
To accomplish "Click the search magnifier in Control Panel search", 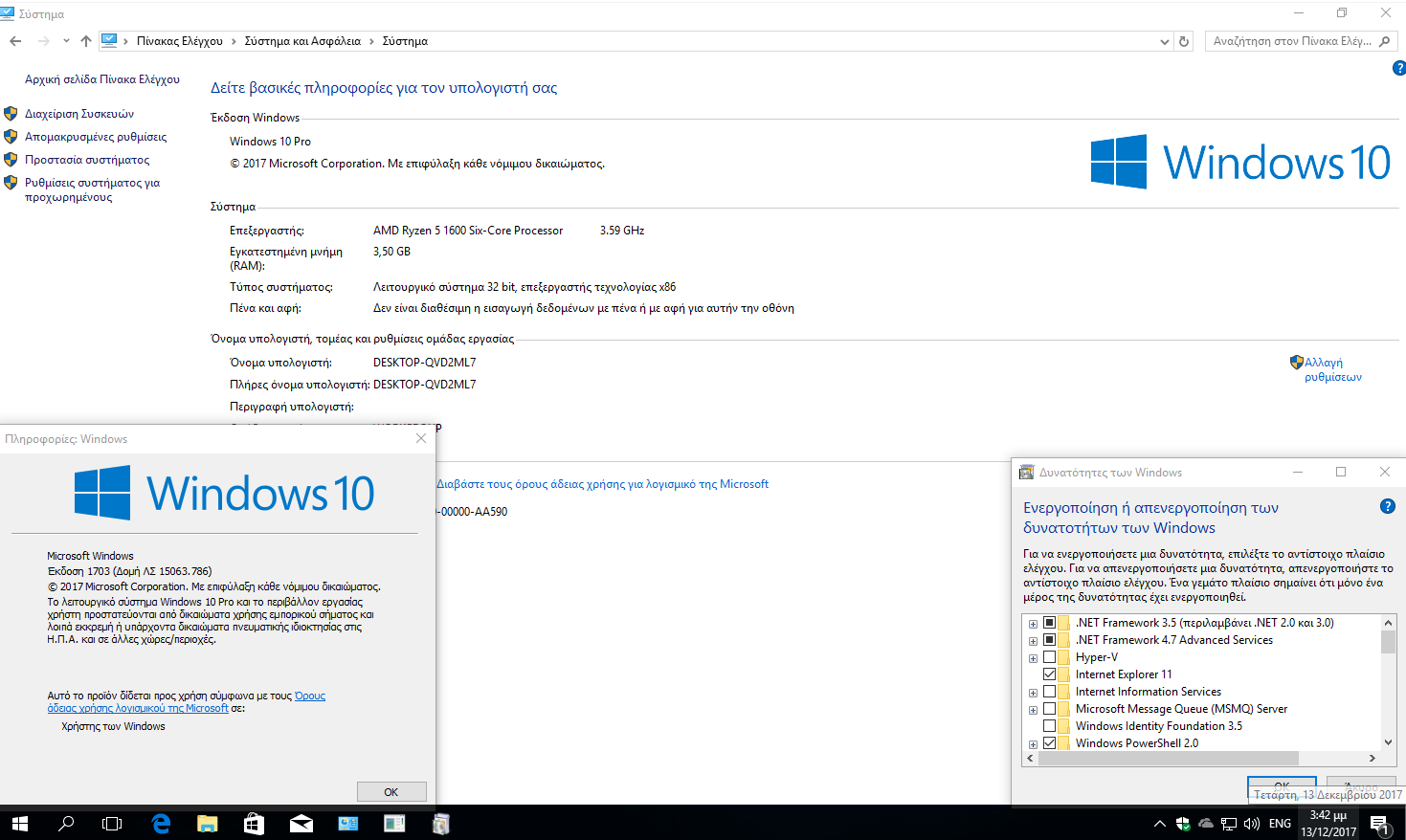I will (x=1384, y=41).
